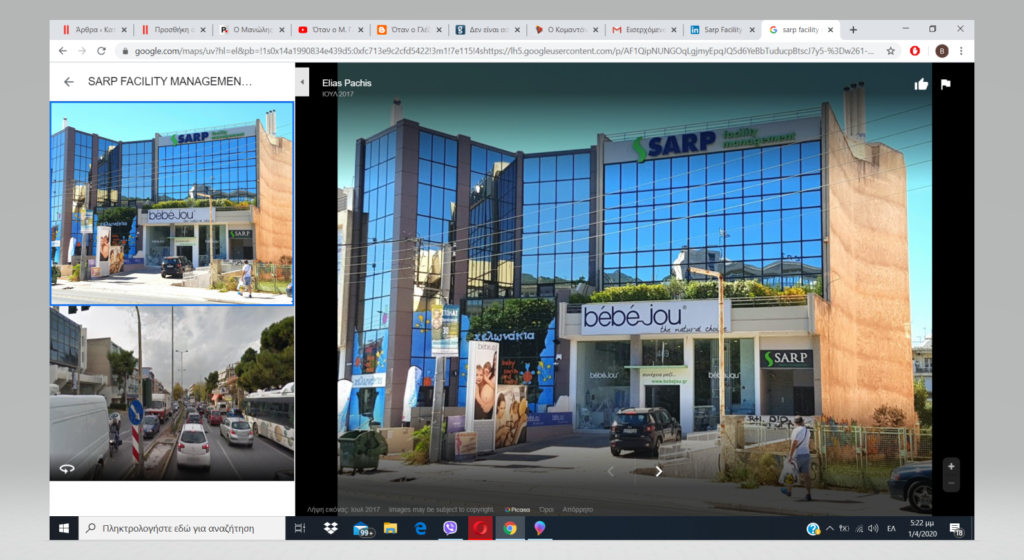1024x560 pixels.
Task: Rotate street view using circular arrow icon
Action: point(67,469)
